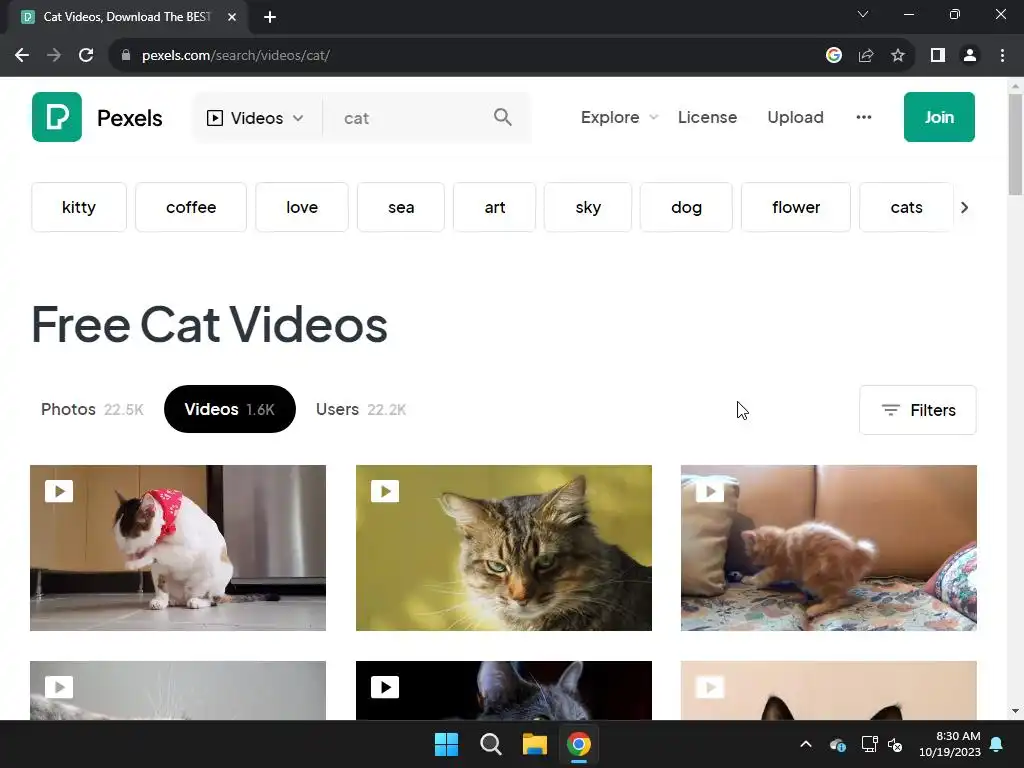Click the search magnifier icon
This screenshot has width=1024, height=768.
tap(502, 118)
